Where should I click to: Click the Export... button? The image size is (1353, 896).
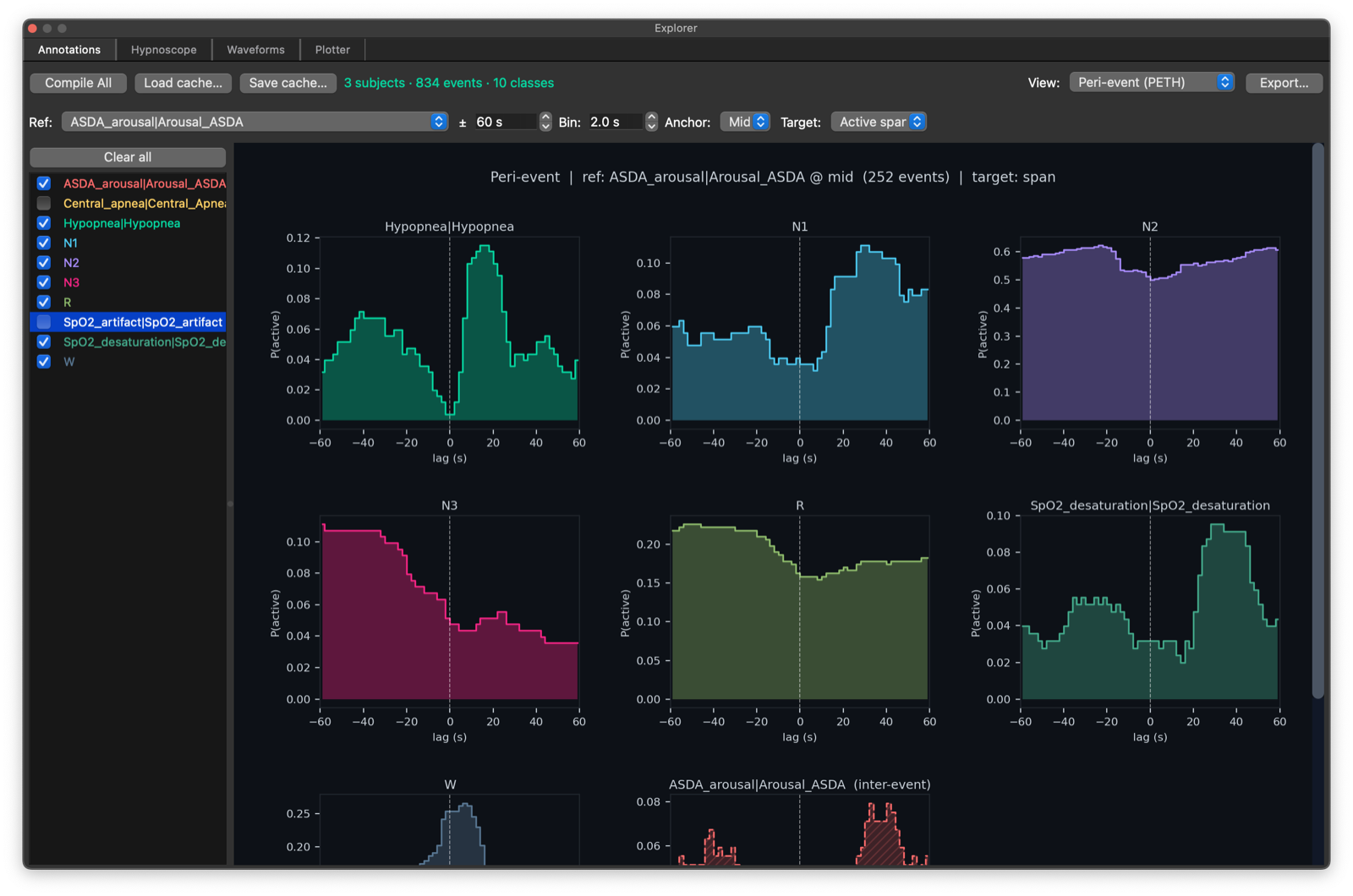tap(1283, 83)
